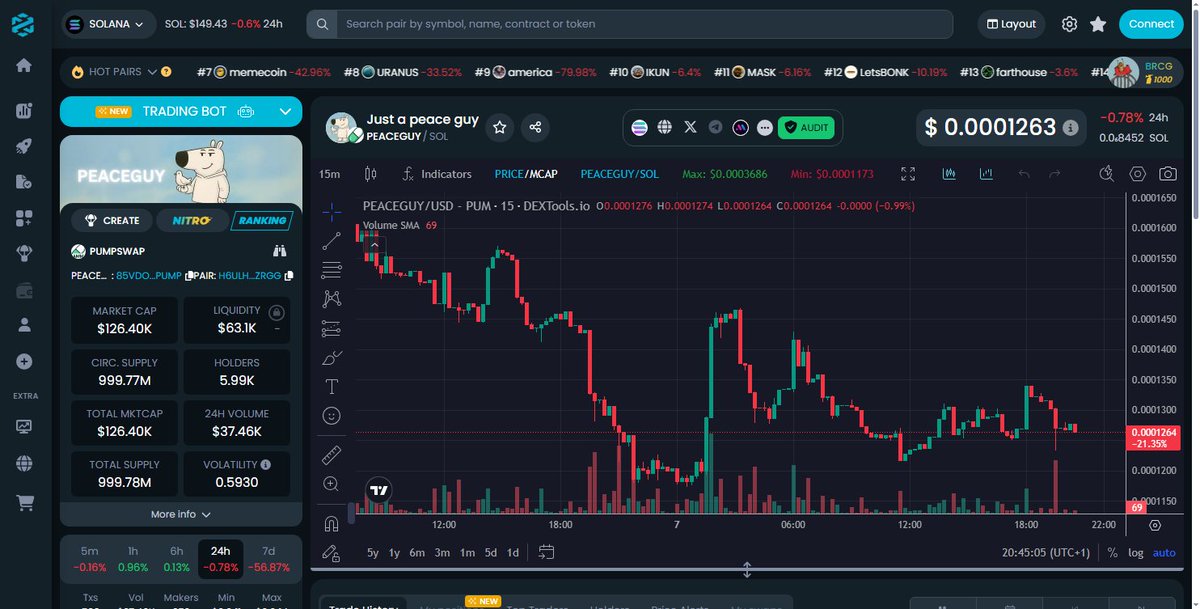Select the 1h performance tab

[x=133, y=558]
